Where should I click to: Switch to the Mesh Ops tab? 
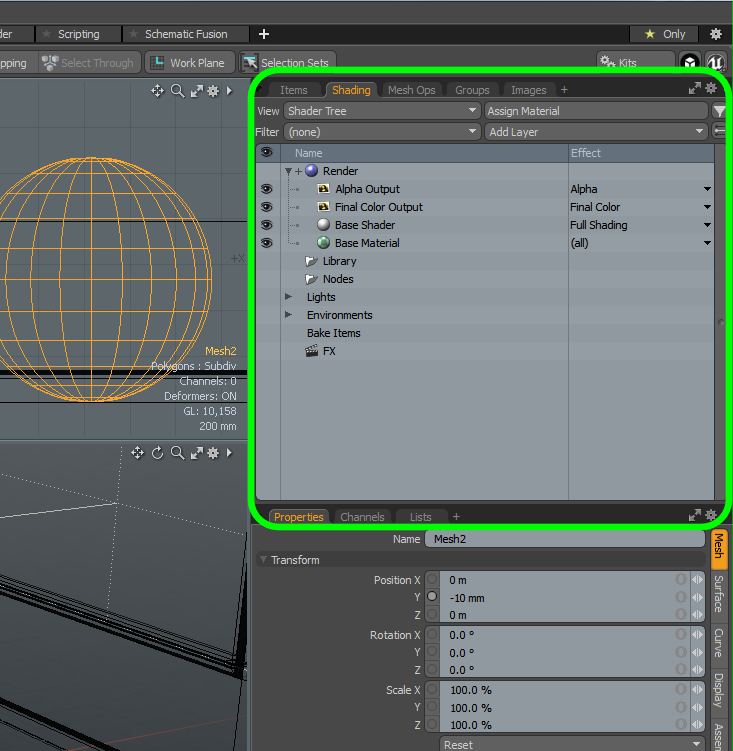(411, 90)
